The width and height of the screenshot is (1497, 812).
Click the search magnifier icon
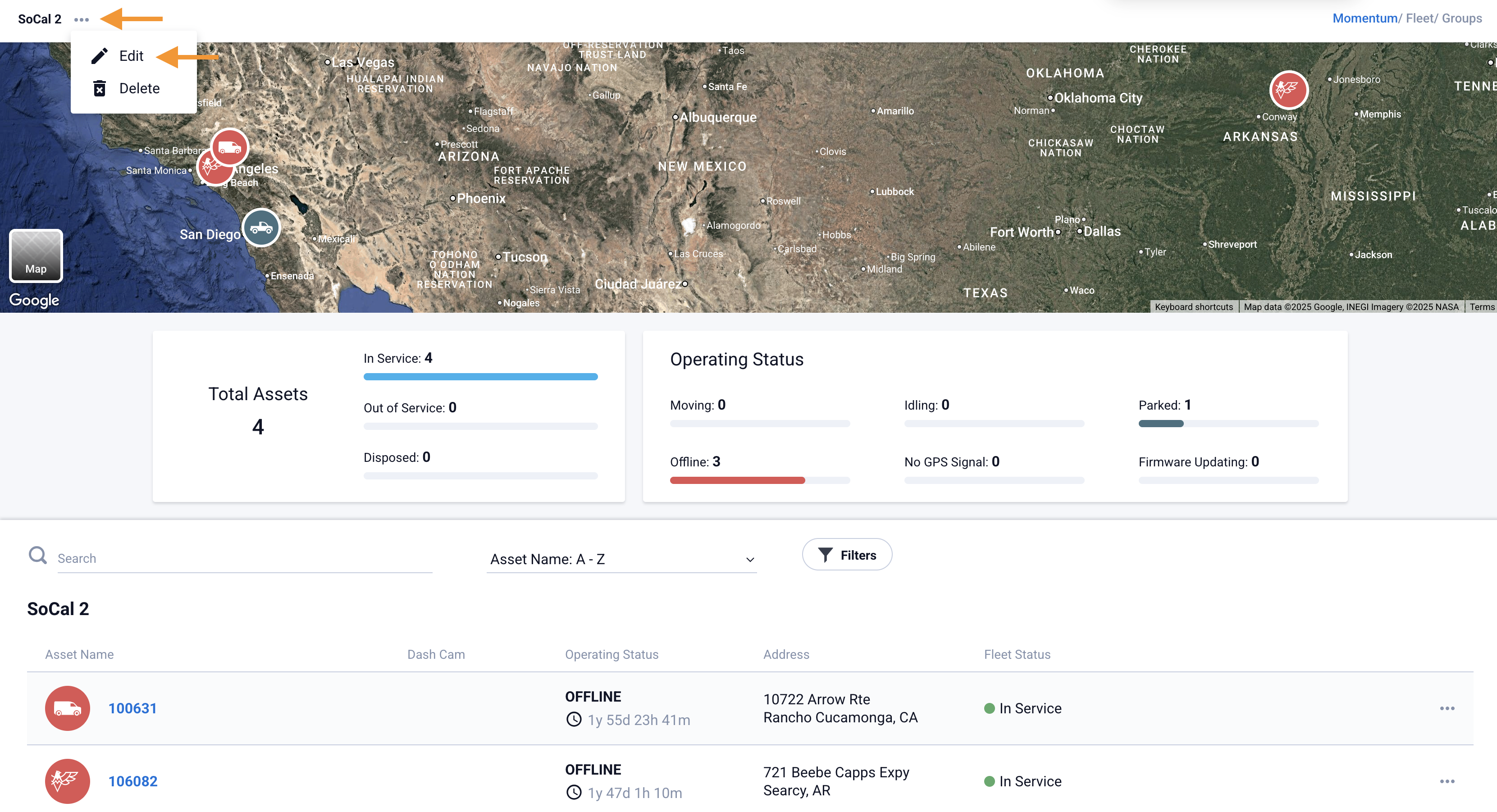(38, 556)
